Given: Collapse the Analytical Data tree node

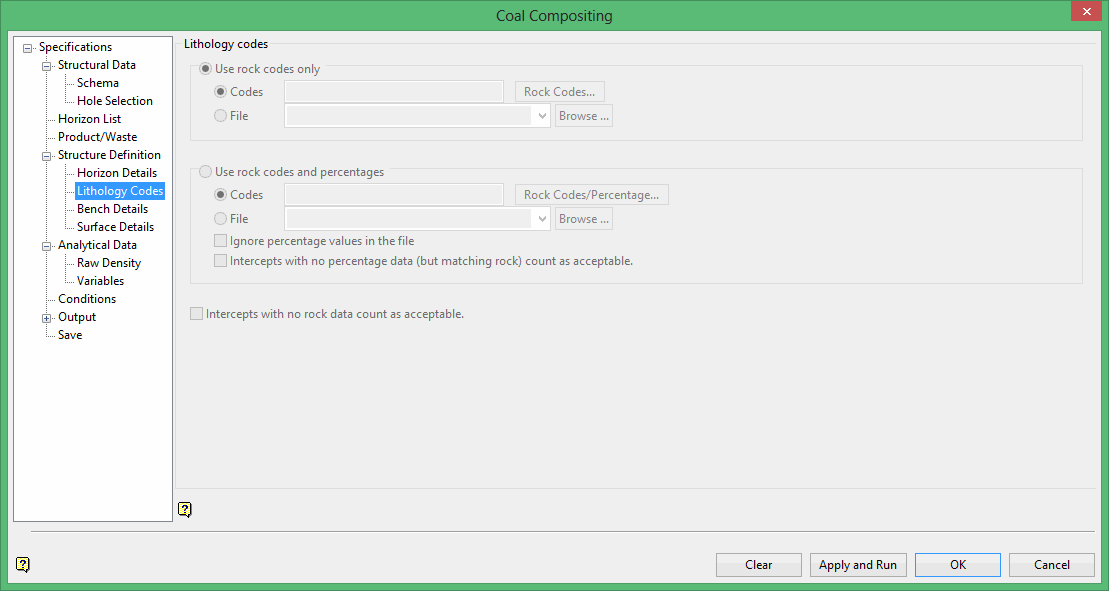Looking at the screenshot, I should coord(47,246).
